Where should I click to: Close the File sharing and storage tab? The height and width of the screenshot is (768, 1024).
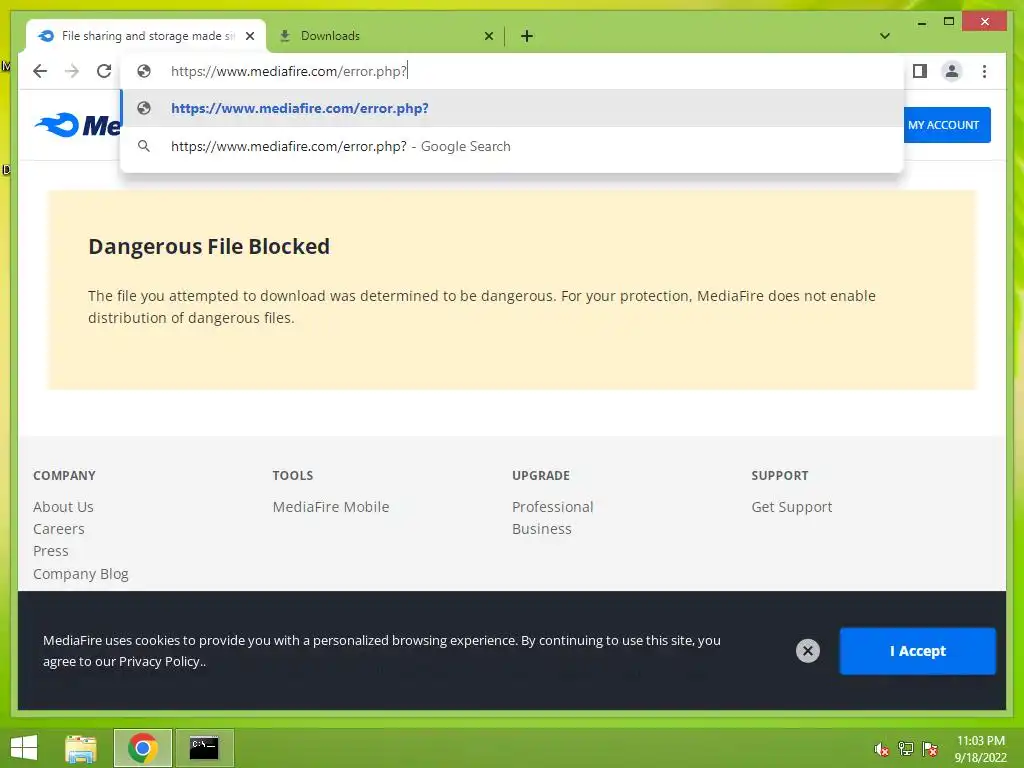[x=249, y=36]
